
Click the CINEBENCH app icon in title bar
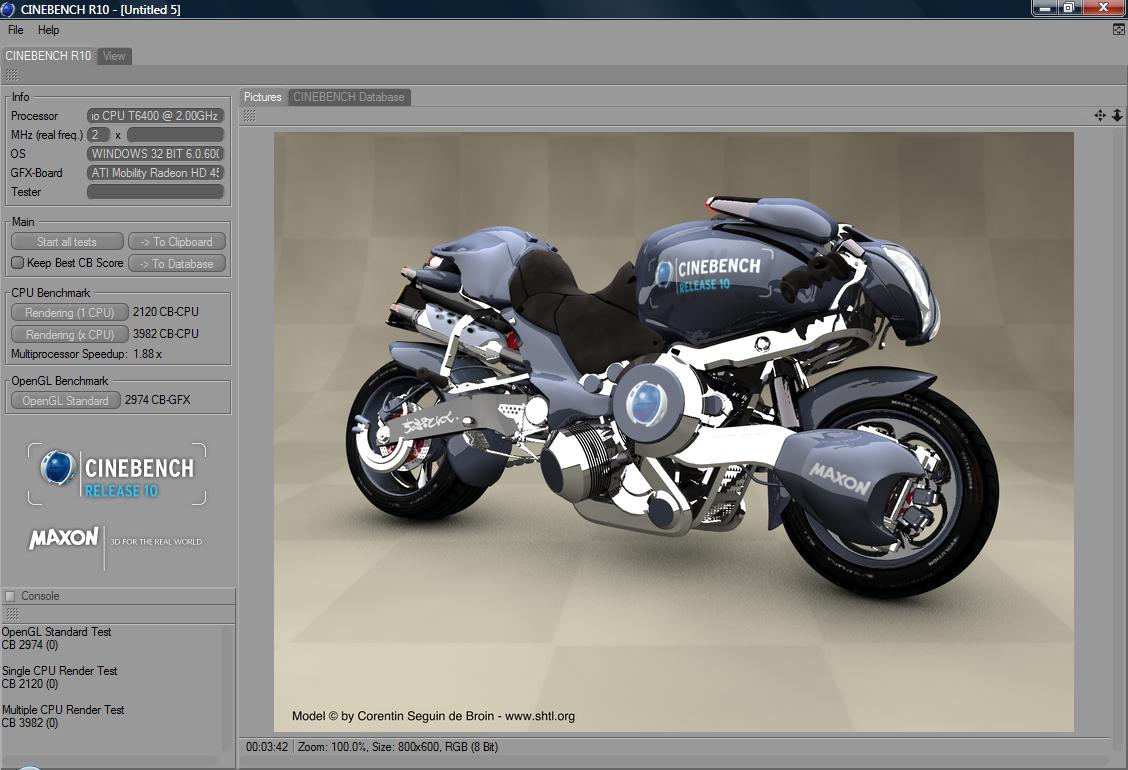pyautogui.click(x=8, y=9)
